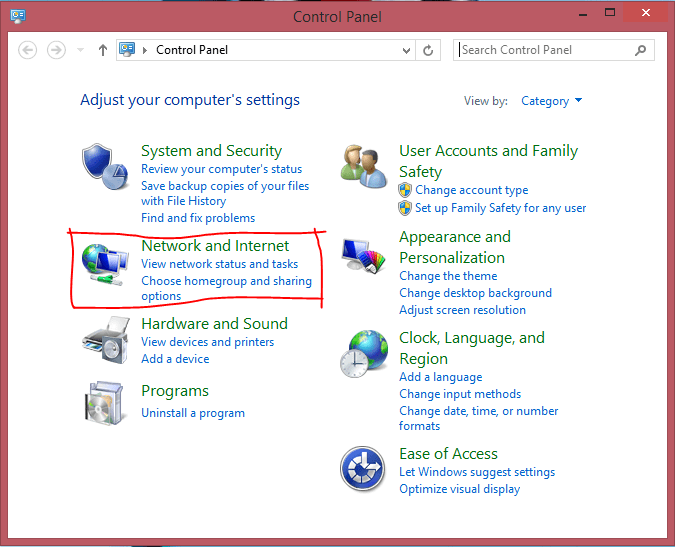Viewport: 675px width, 547px height.
Task: Click Let Windows suggest settings
Action: [x=477, y=472]
